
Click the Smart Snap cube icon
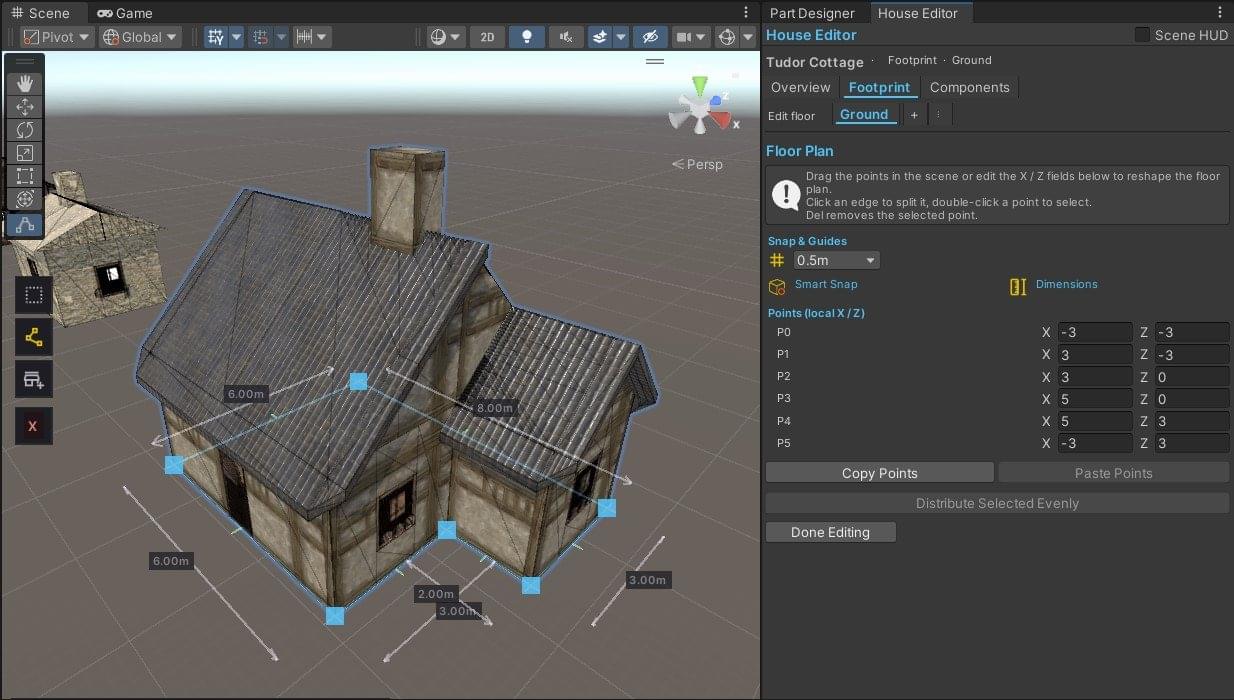(777, 287)
